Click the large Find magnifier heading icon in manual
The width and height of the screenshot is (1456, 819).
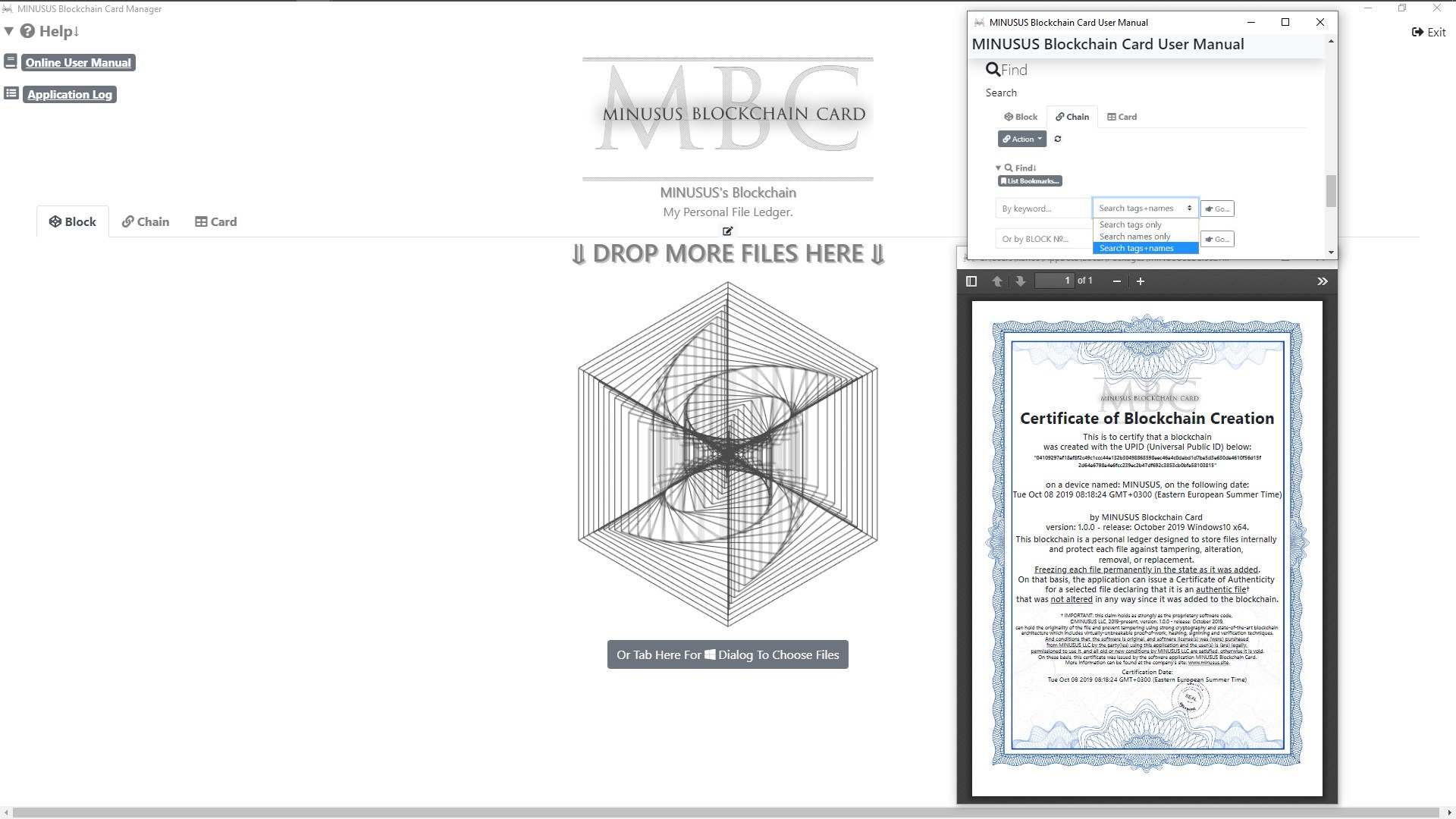[x=993, y=70]
